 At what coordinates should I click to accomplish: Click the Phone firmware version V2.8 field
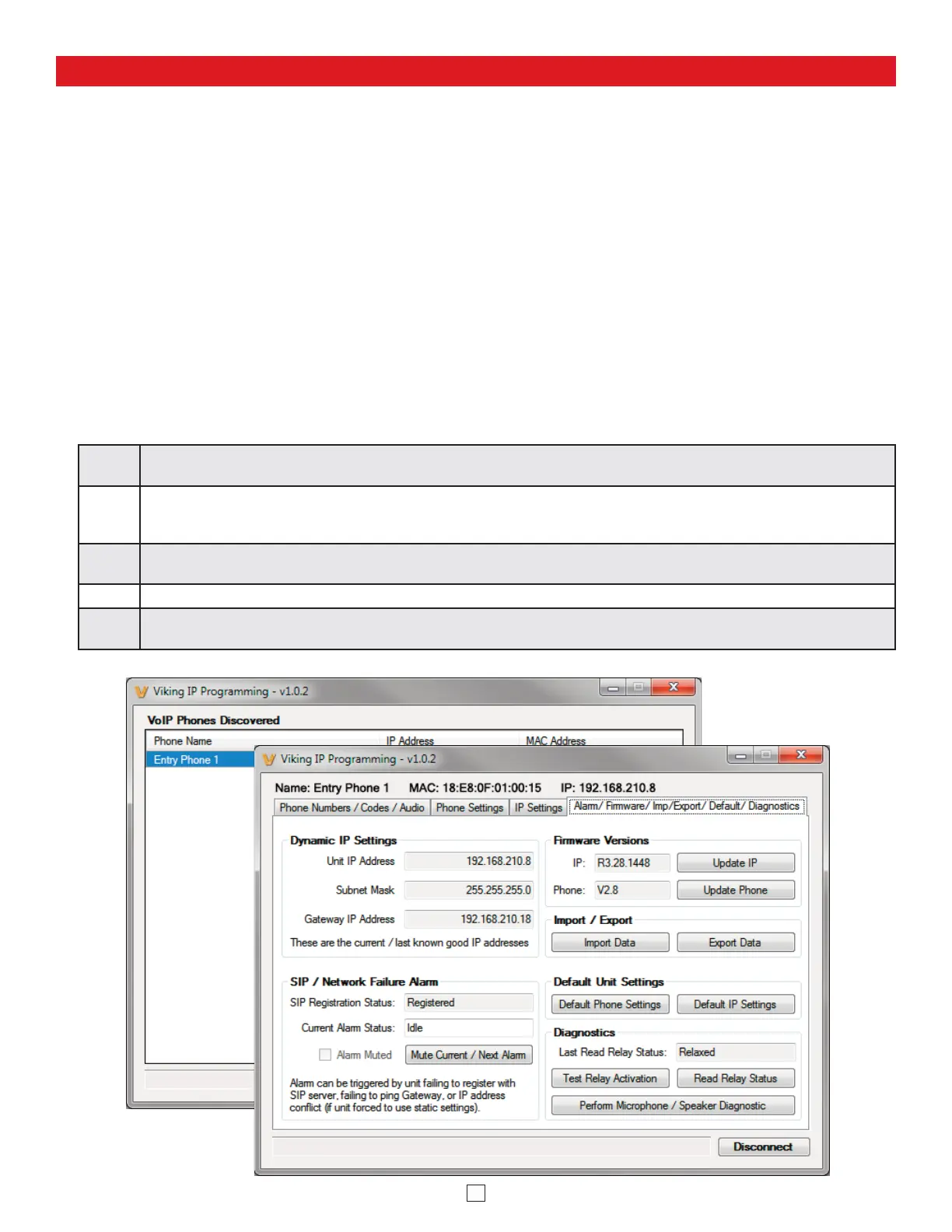pyautogui.click(x=632, y=890)
